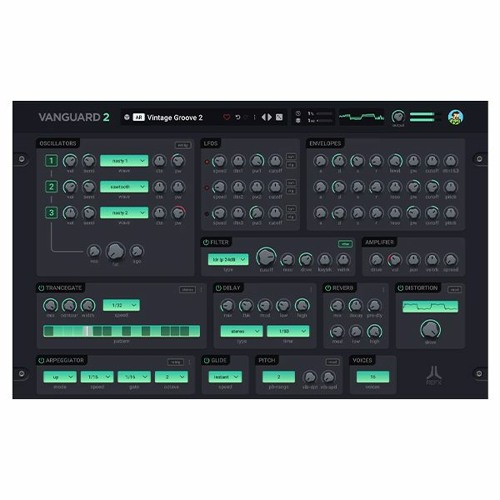Open the Trancegate three-dot options menu
The height and width of the screenshot is (500, 500).
point(201,290)
